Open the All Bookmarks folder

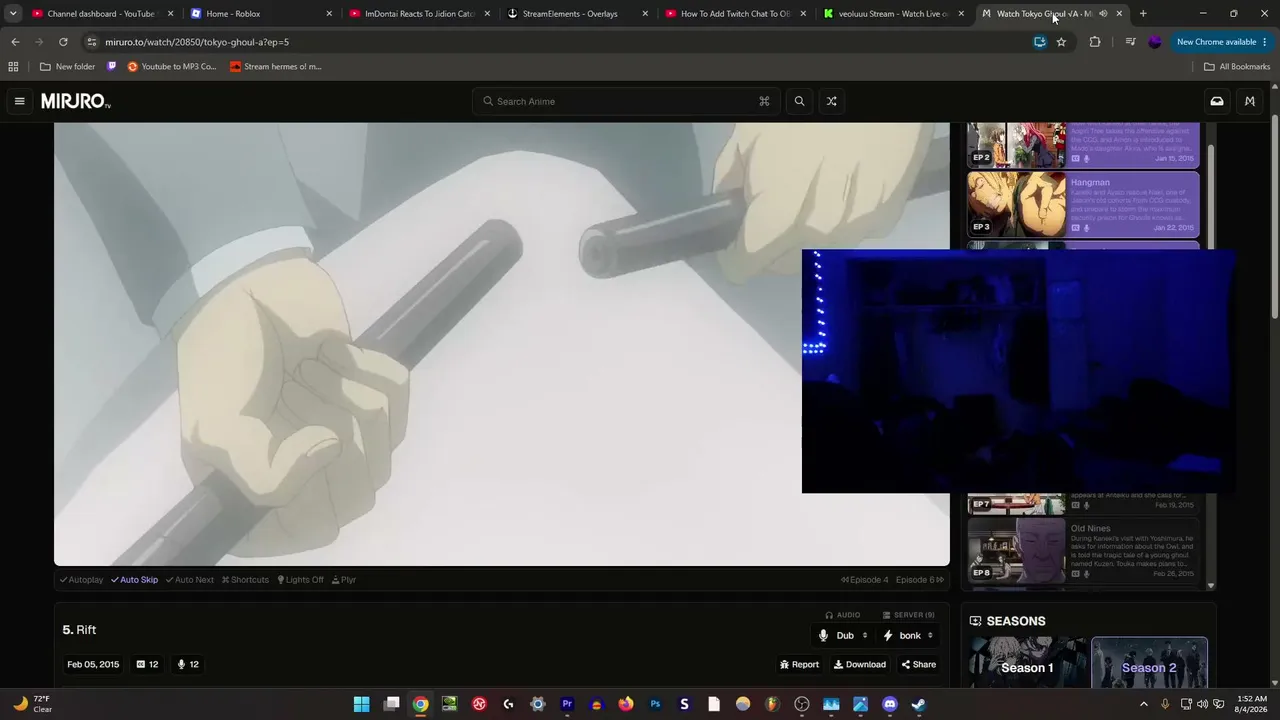(x=1237, y=67)
